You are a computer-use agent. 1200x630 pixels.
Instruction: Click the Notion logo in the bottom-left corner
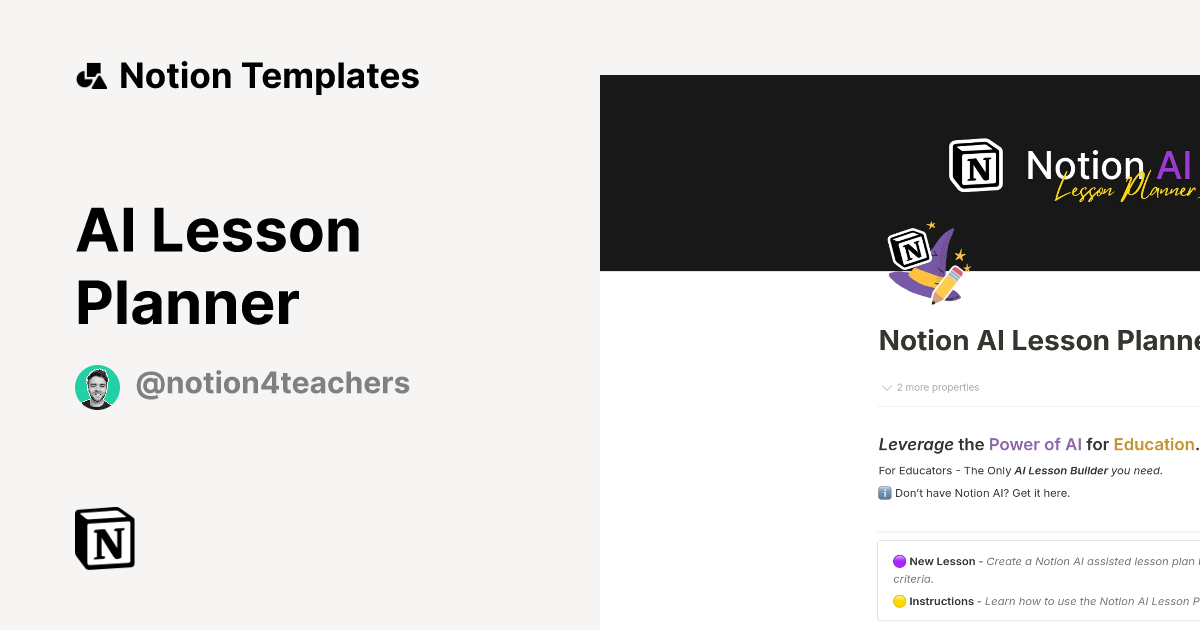(105, 538)
